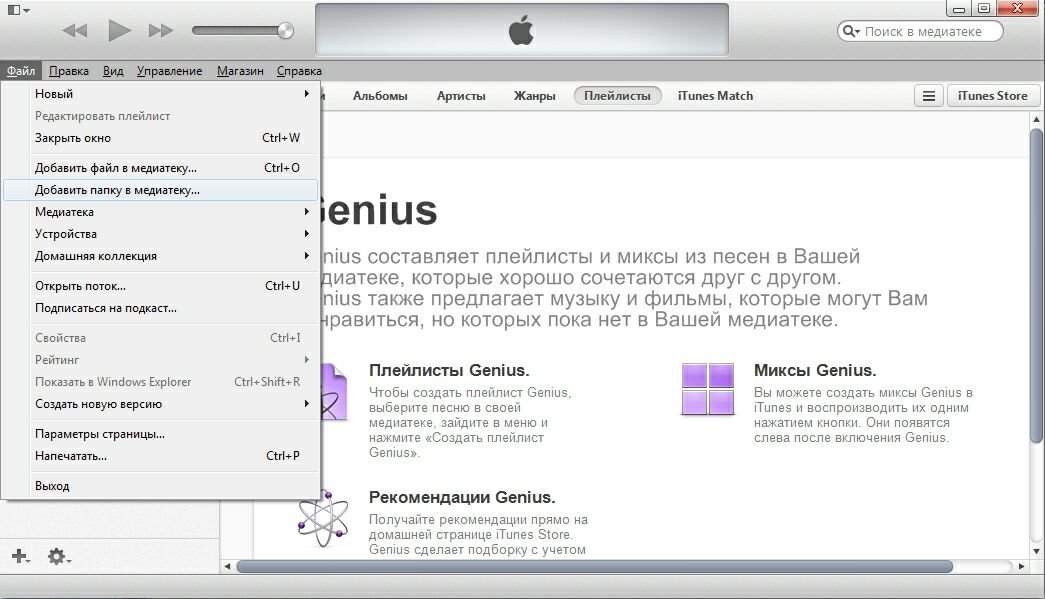Open the gear settings icon at the bottom

coord(57,556)
